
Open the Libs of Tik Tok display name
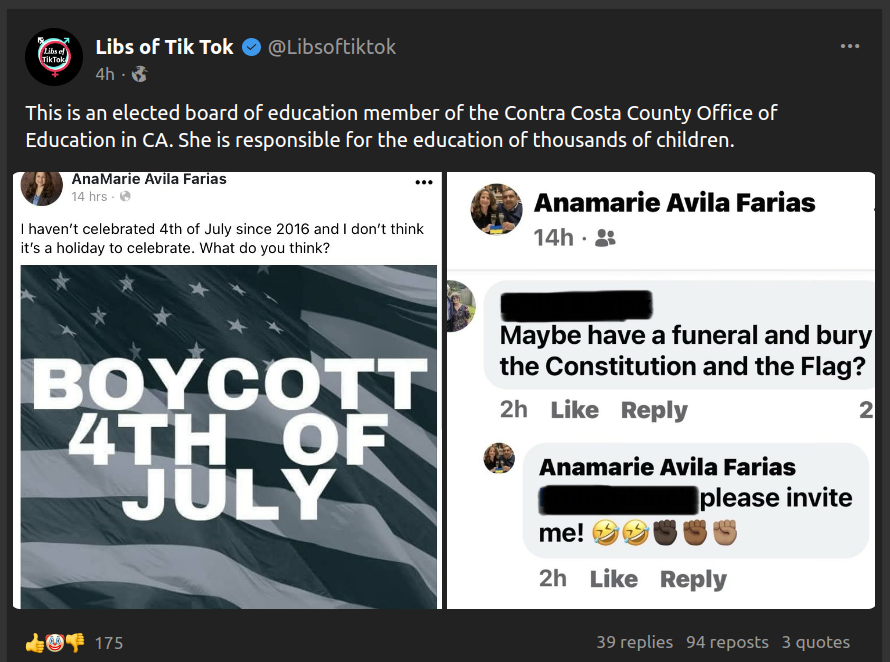point(164,47)
